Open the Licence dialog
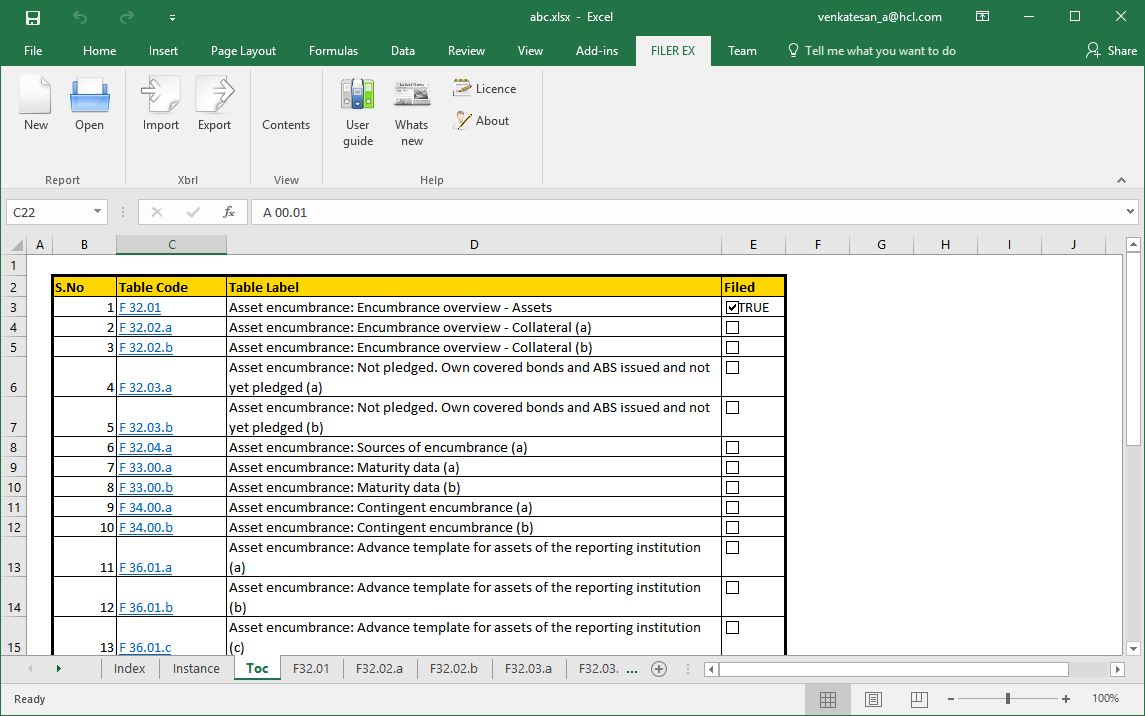Image resolution: width=1145 pixels, height=716 pixels. [x=484, y=88]
